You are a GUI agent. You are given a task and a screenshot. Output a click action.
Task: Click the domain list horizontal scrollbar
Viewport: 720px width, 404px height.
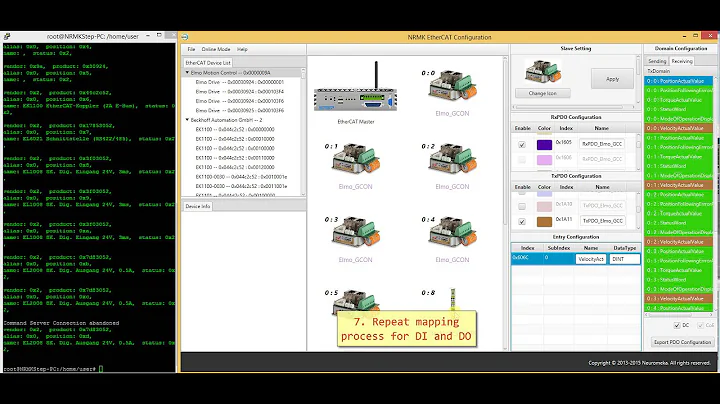coord(679,315)
